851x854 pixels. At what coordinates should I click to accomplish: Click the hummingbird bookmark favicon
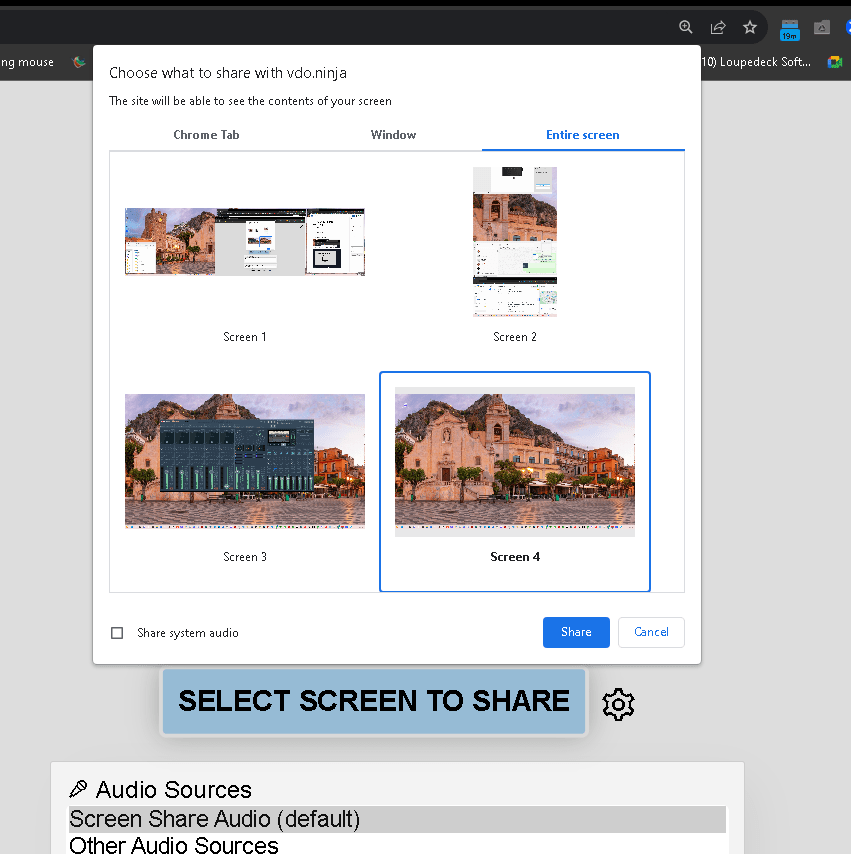pyautogui.click(x=79, y=62)
